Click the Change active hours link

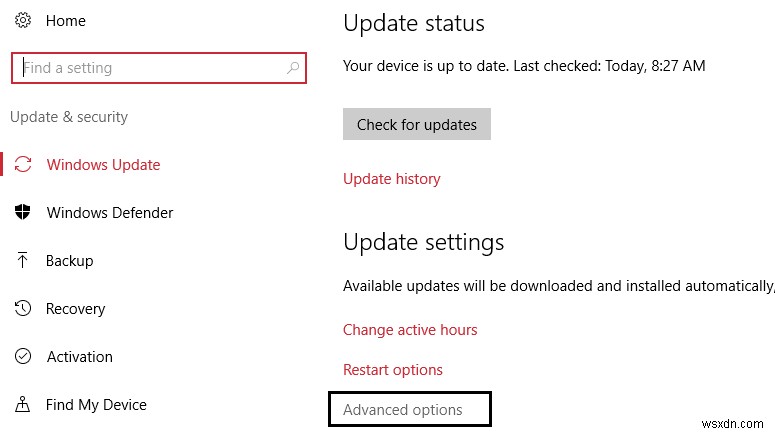[410, 330]
